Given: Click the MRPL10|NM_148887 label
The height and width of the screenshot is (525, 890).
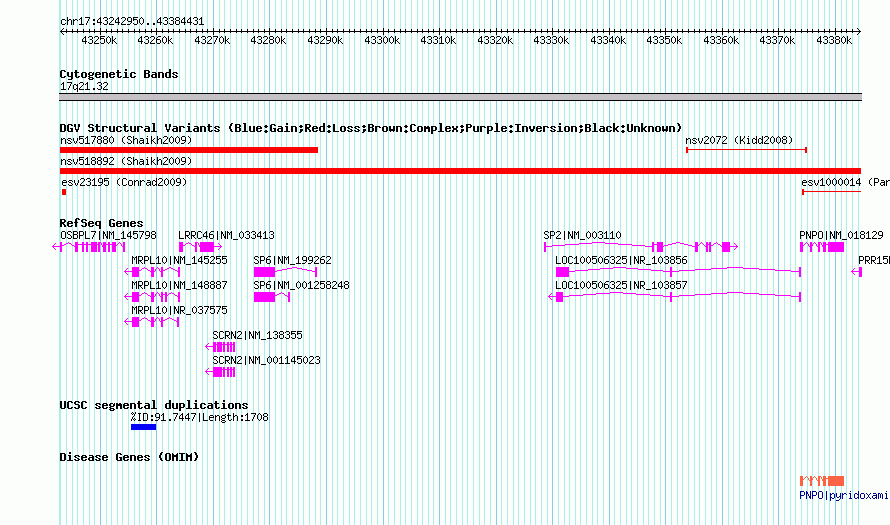Looking at the screenshot, I should tap(179, 285).
